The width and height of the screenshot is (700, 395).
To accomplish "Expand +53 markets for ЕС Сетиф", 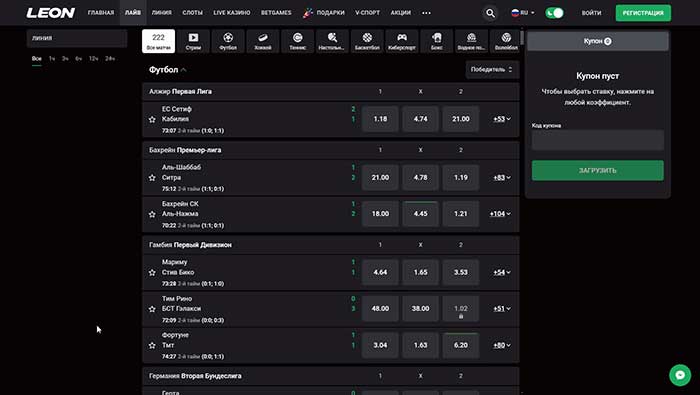I will click(x=502, y=119).
